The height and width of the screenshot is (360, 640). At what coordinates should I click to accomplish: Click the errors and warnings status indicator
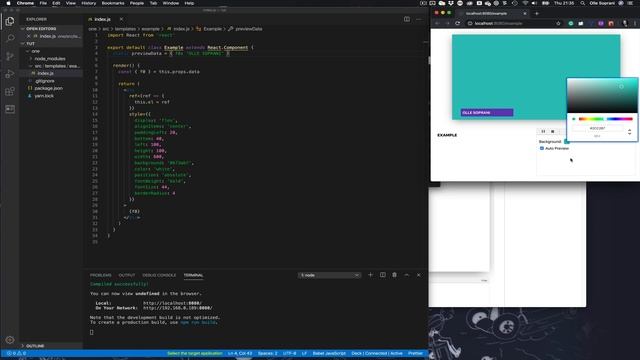click(x=16, y=353)
